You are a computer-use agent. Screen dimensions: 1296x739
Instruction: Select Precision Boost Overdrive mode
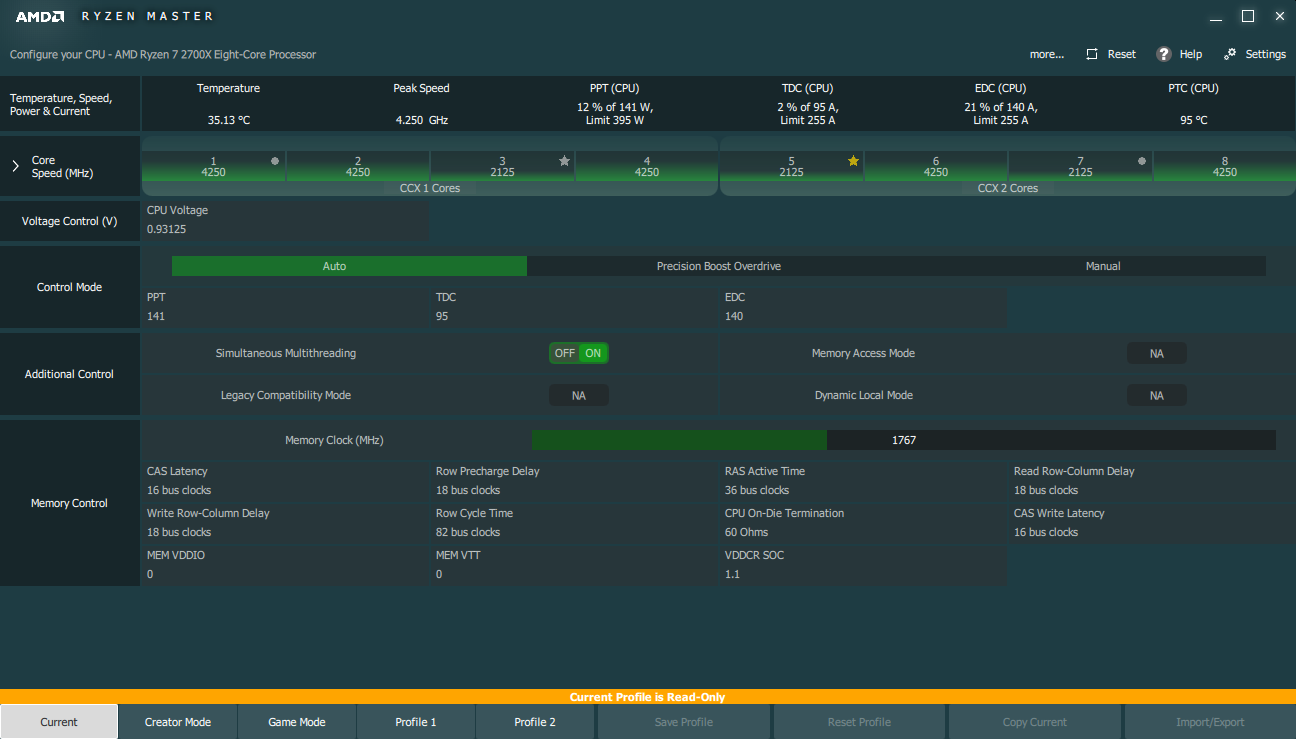point(719,266)
